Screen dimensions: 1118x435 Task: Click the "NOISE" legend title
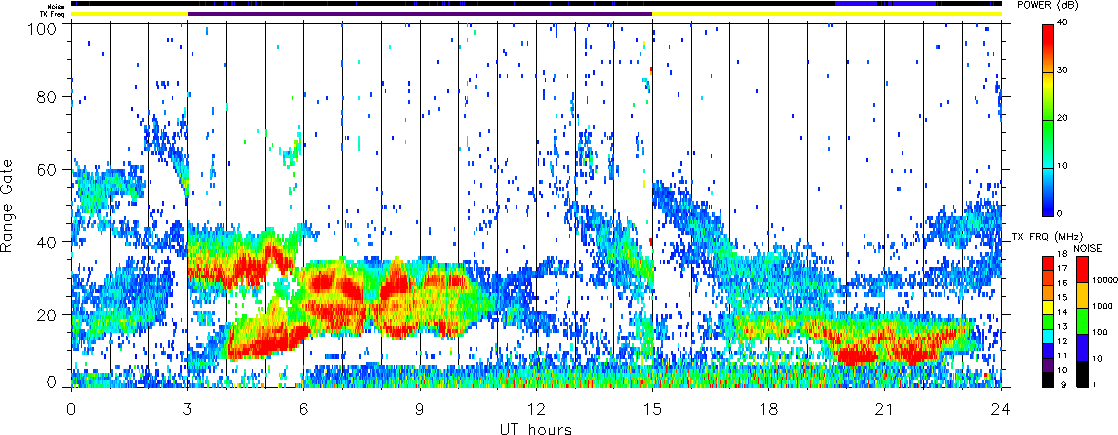[x=1089, y=248]
